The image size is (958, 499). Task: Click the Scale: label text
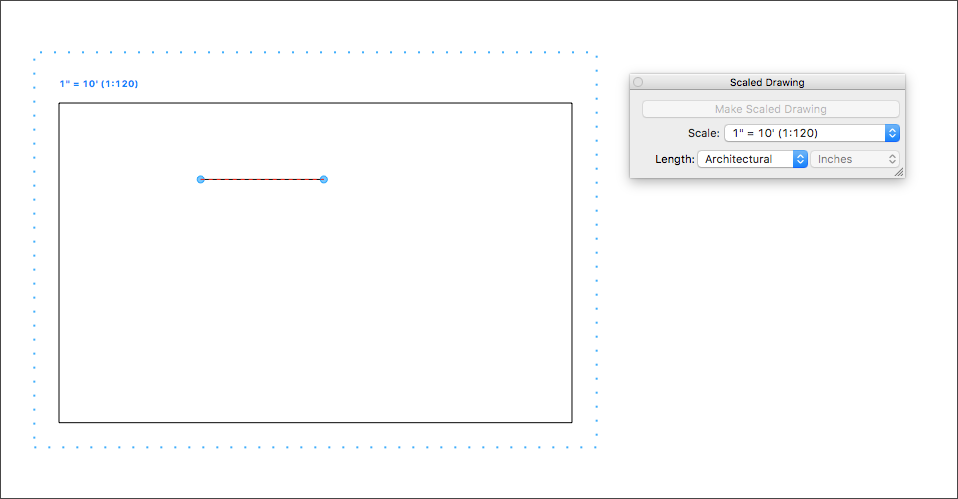coord(703,133)
